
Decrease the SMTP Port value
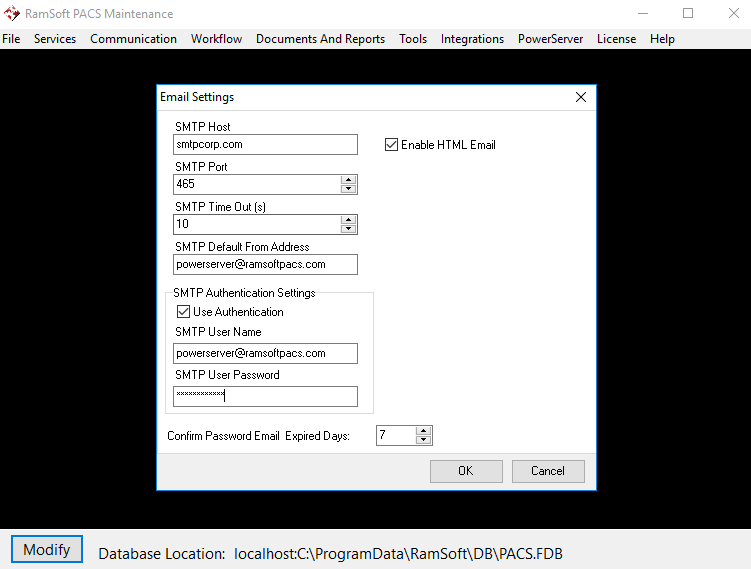click(348, 189)
